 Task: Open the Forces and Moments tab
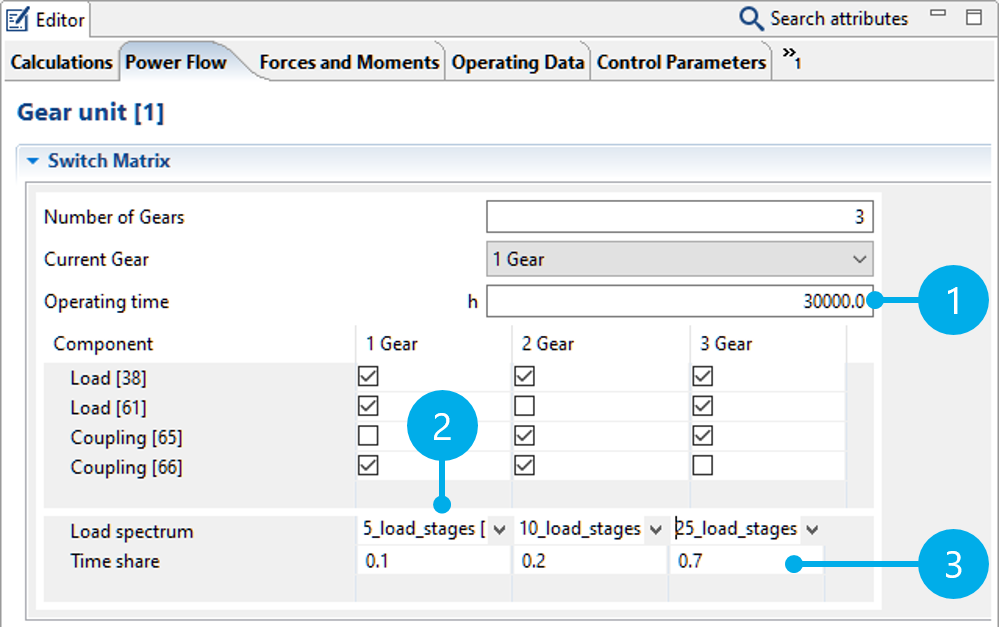coord(348,62)
